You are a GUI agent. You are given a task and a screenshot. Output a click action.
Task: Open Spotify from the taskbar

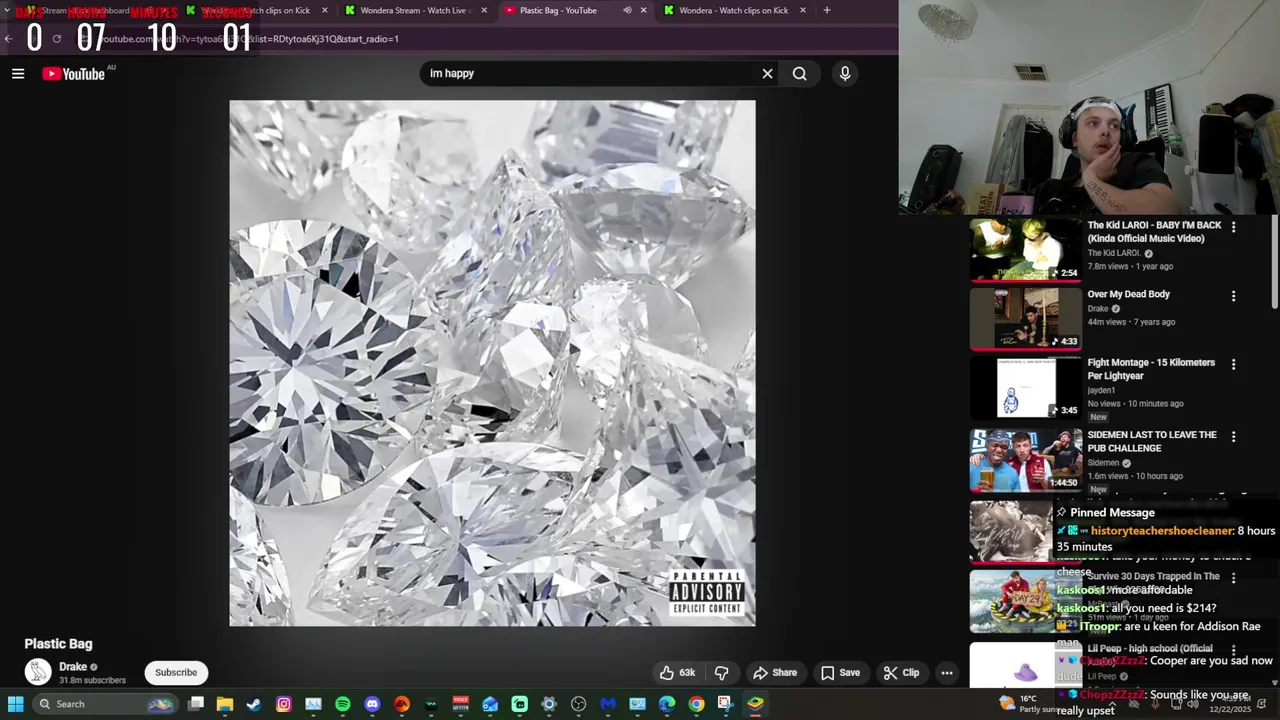pos(343,704)
